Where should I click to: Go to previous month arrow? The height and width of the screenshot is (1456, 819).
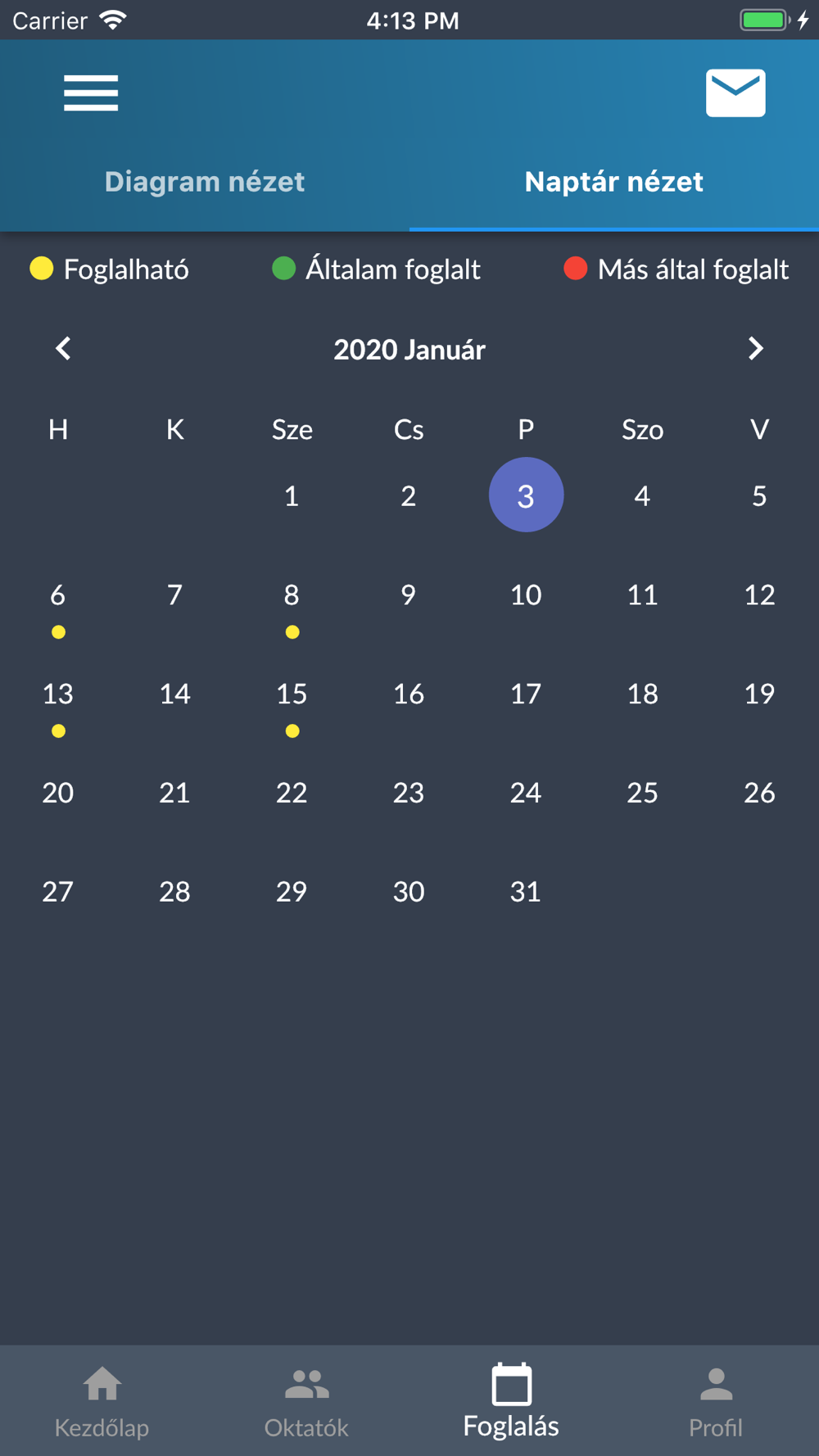pyautogui.click(x=63, y=349)
